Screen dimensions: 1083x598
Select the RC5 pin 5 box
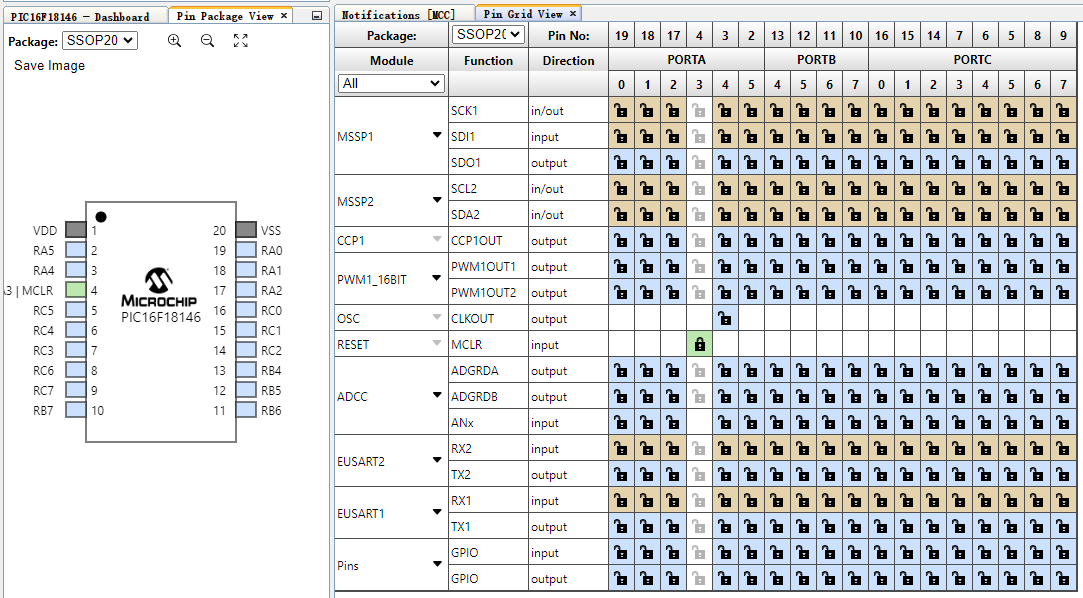pos(76,310)
